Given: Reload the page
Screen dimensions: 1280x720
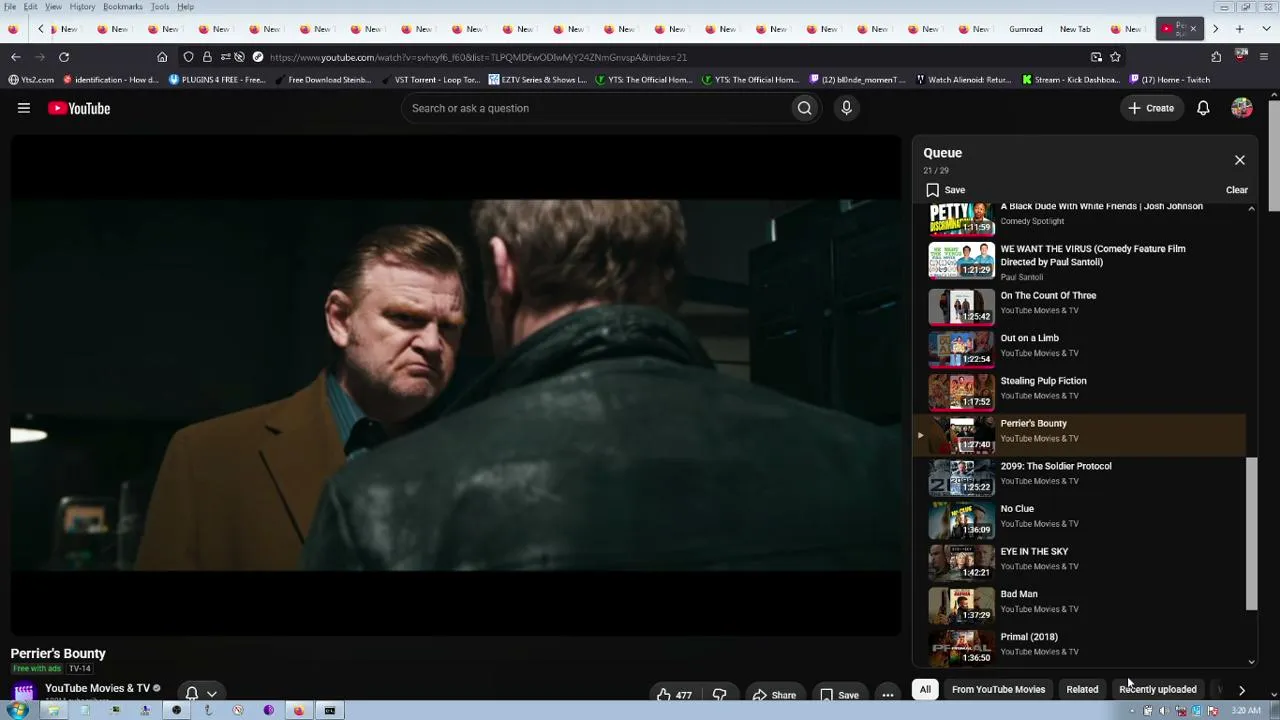Looking at the screenshot, I should pos(64,57).
